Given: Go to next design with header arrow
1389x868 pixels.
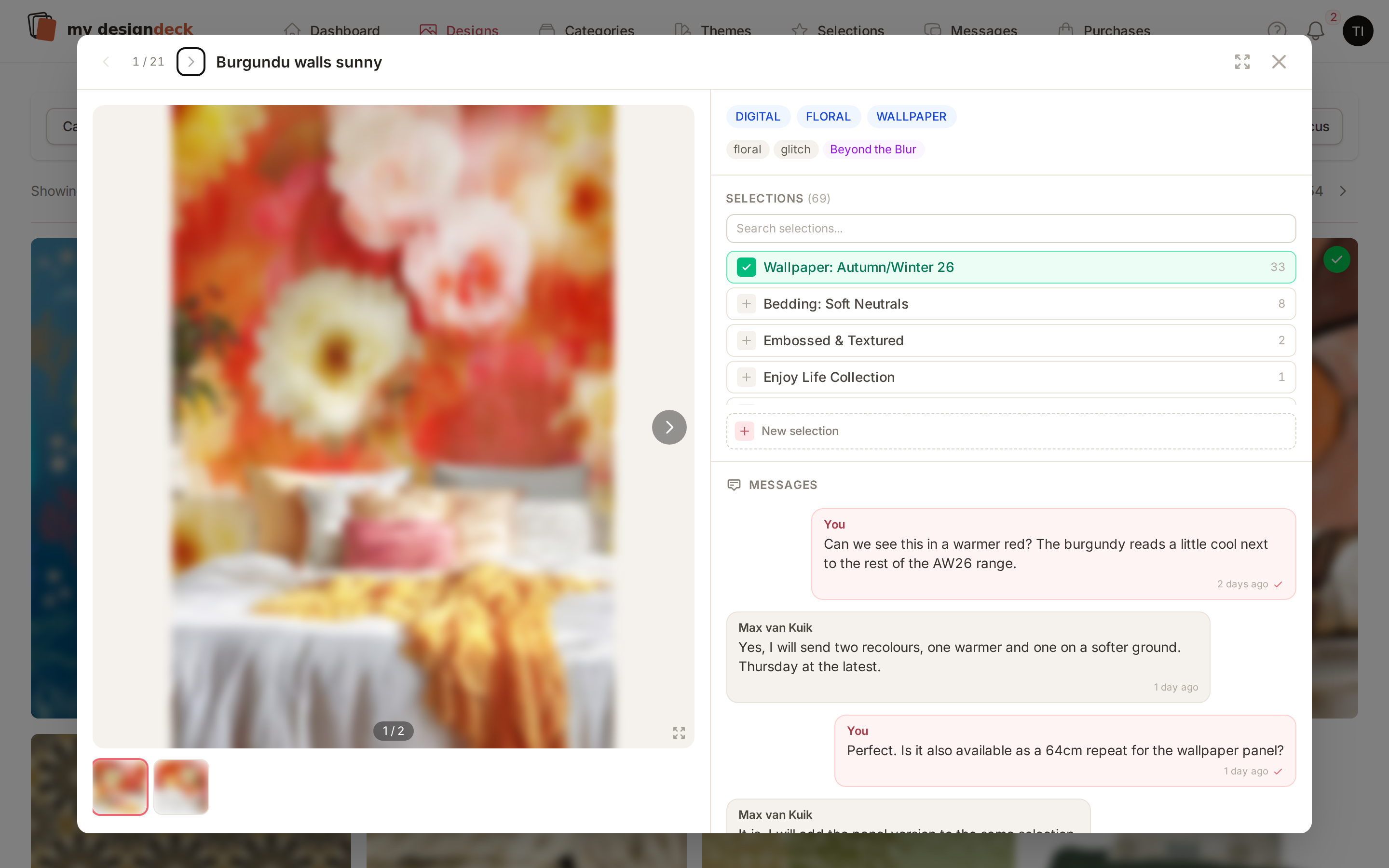Looking at the screenshot, I should [191, 61].
